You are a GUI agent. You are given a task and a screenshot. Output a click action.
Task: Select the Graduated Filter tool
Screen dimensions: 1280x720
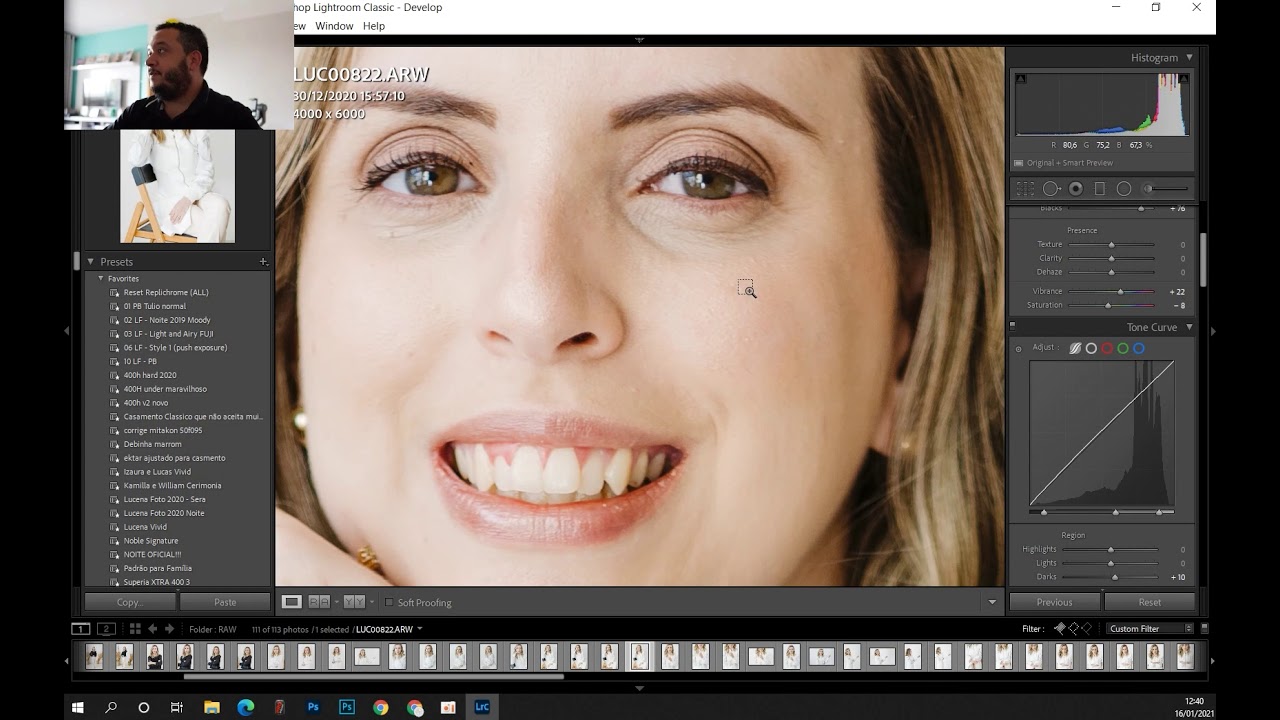coord(1100,188)
